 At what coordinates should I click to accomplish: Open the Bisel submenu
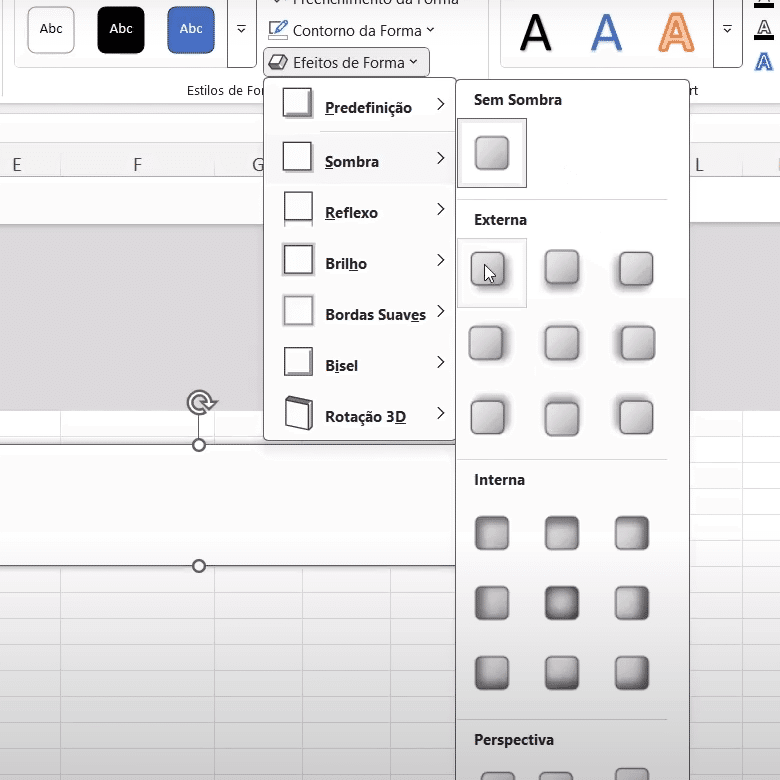(x=360, y=363)
